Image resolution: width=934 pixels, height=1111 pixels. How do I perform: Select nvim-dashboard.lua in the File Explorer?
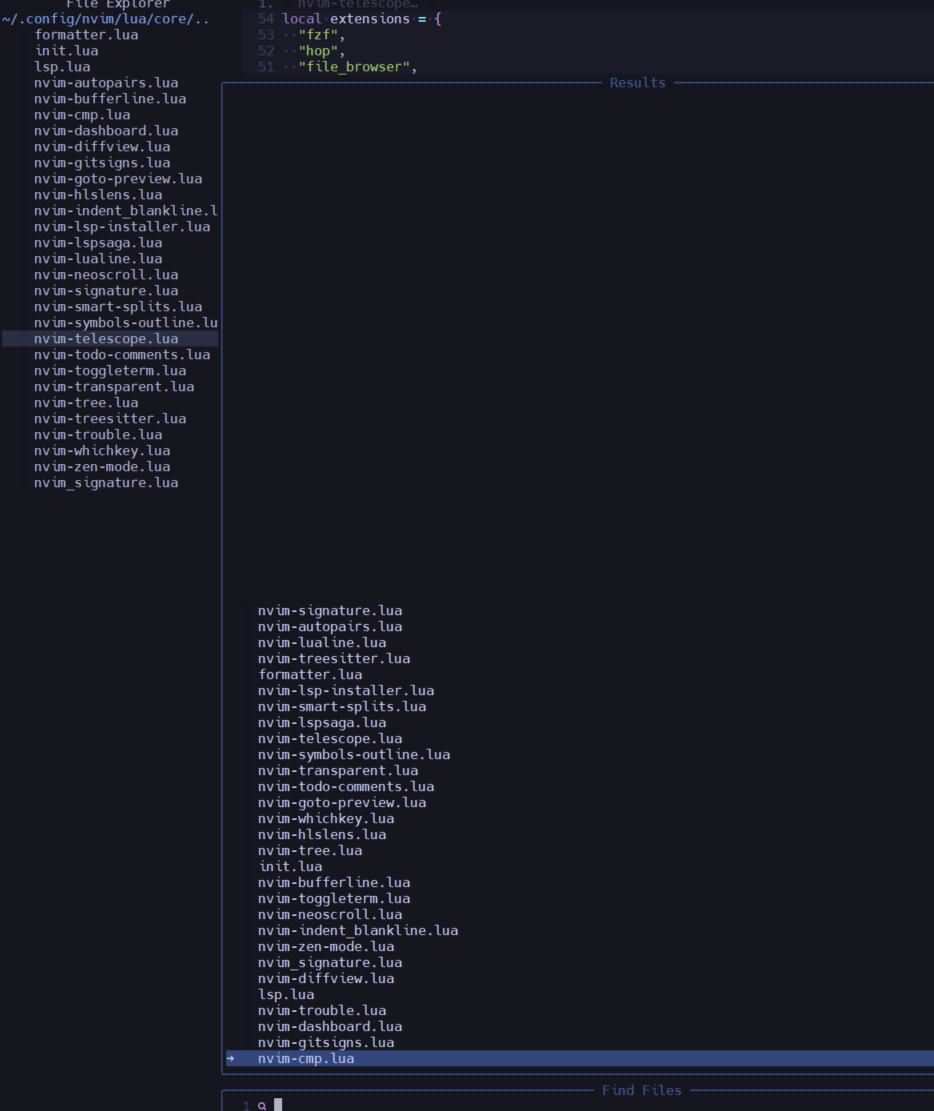pos(104,130)
